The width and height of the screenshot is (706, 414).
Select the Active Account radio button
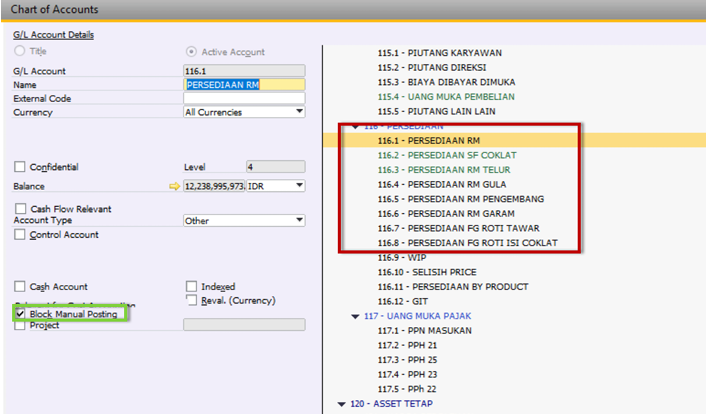click(x=192, y=51)
